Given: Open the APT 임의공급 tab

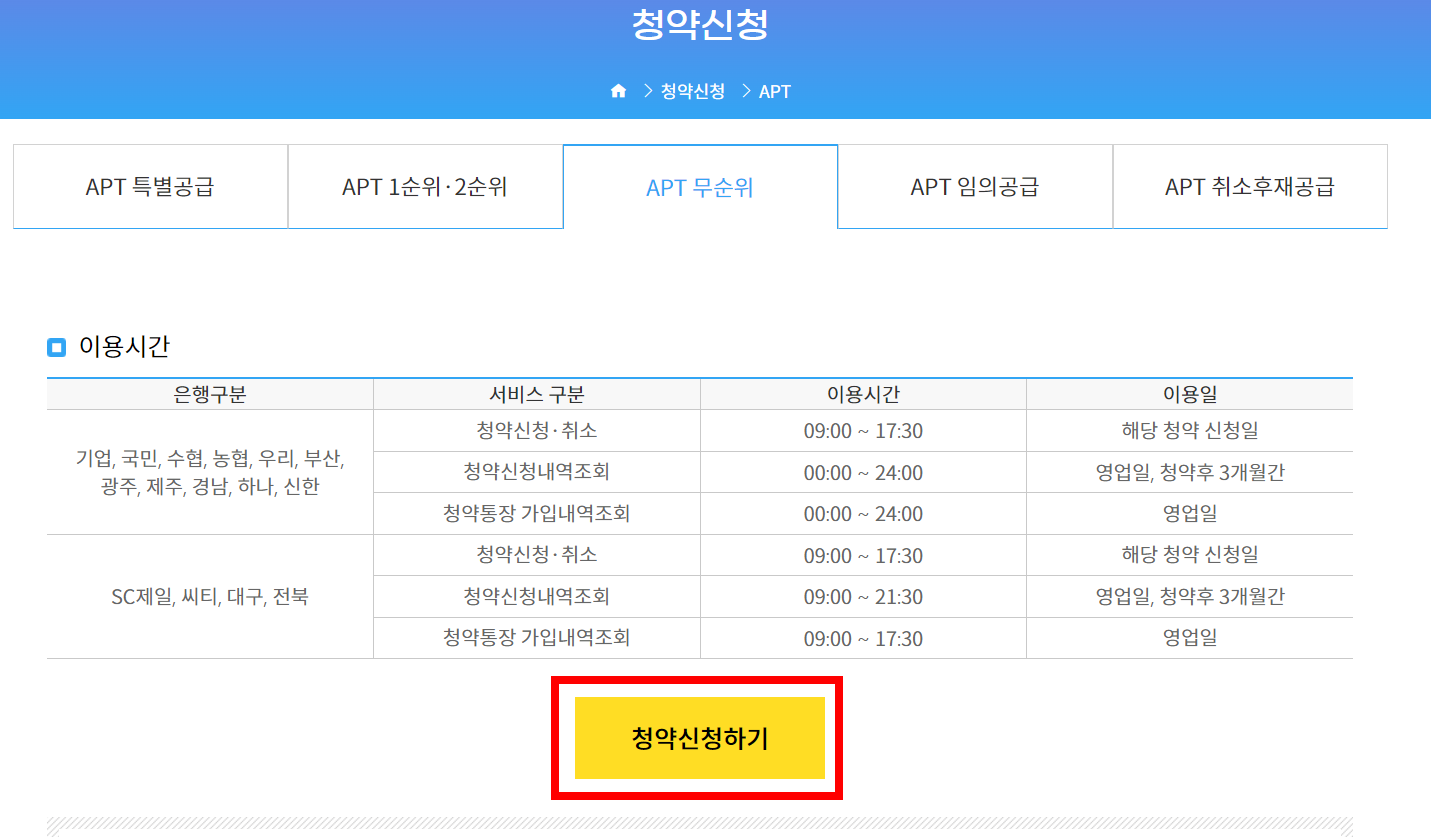Looking at the screenshot, I should [973, 186].
